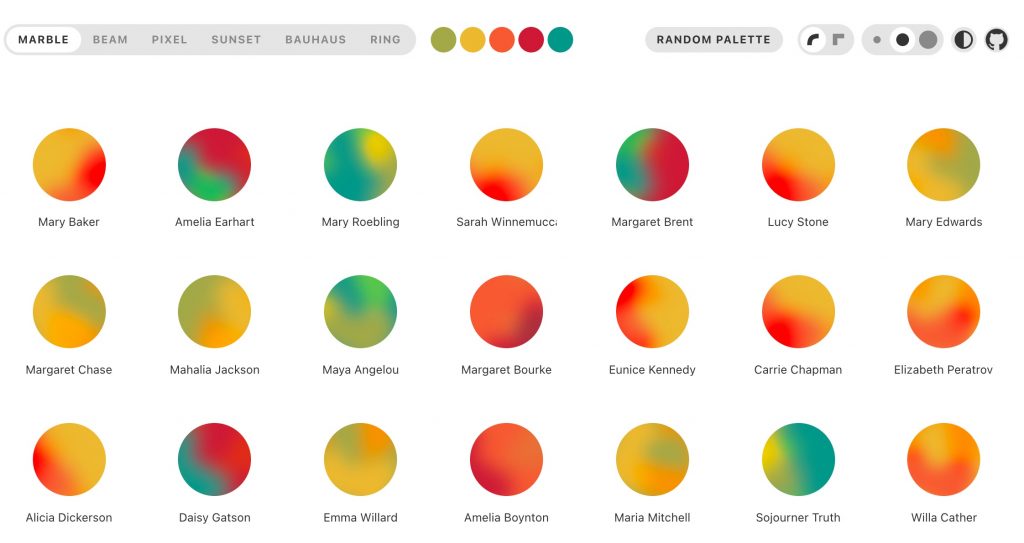Viewport: 1024px width, 543px height.
Task: Choose the large avatar size dot
Action: coord(928,40)
